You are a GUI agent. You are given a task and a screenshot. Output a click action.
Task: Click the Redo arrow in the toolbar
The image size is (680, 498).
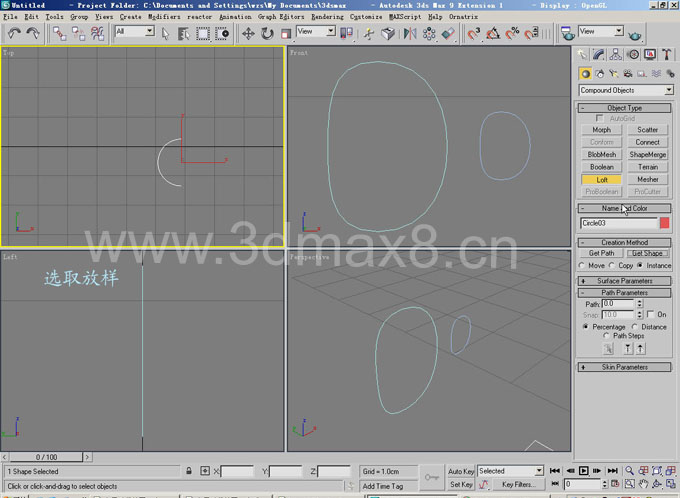[x=33, y=33]
